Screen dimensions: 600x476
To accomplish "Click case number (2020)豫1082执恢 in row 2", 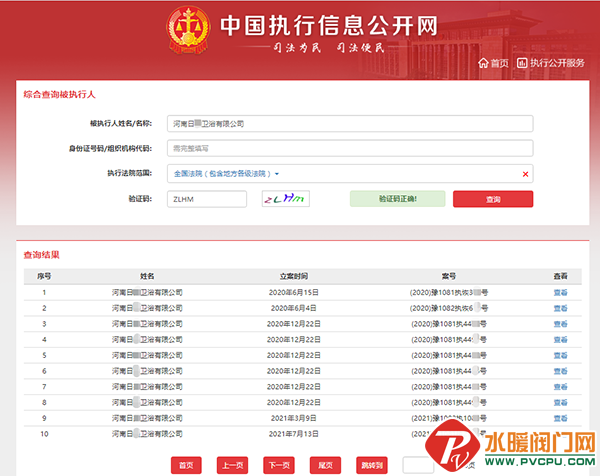I will pos(449,308).
